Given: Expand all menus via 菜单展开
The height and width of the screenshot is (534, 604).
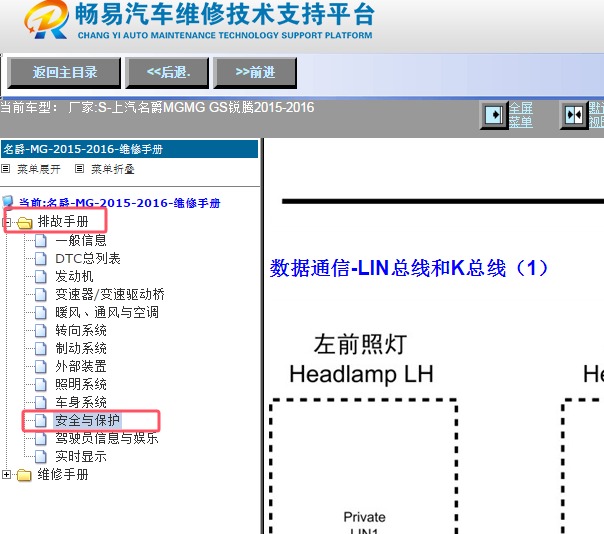Looking at the screenshot, I should click(39, 169).
